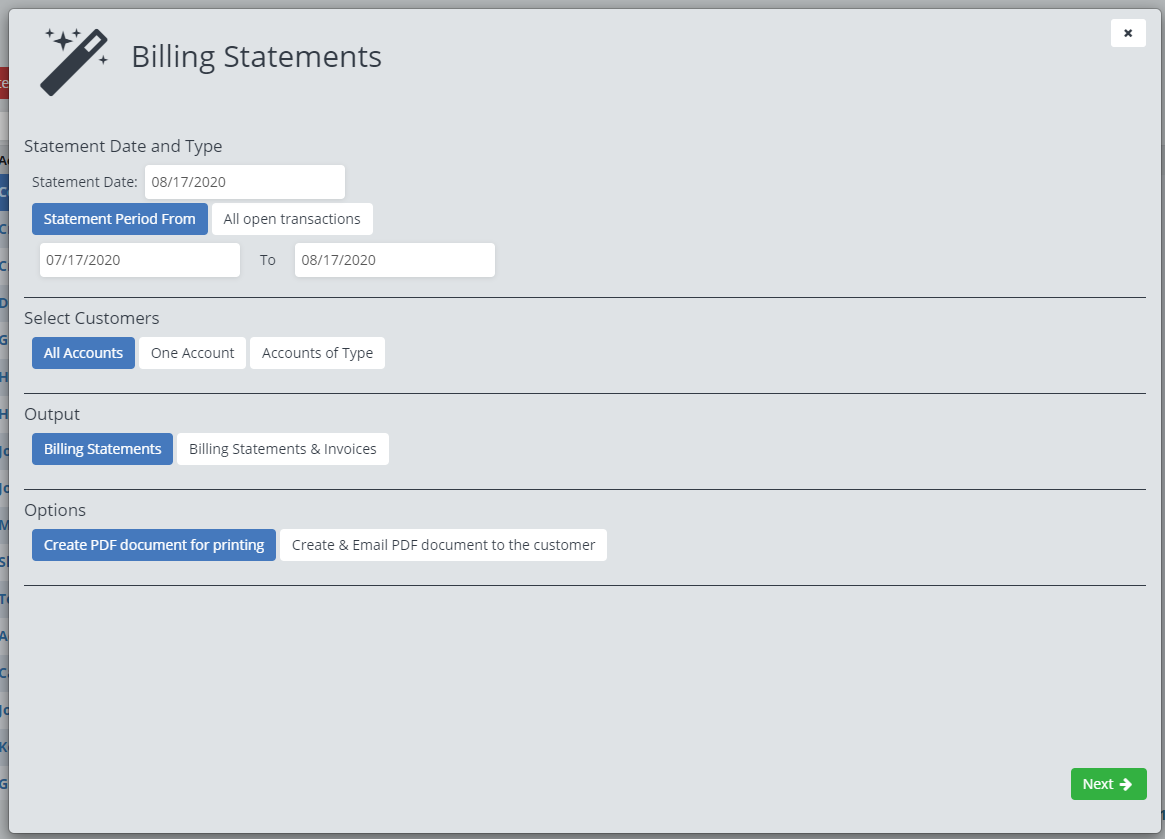Click the Billing Statements dialog title
The image size is (1165, 839).
coord(256,56)
